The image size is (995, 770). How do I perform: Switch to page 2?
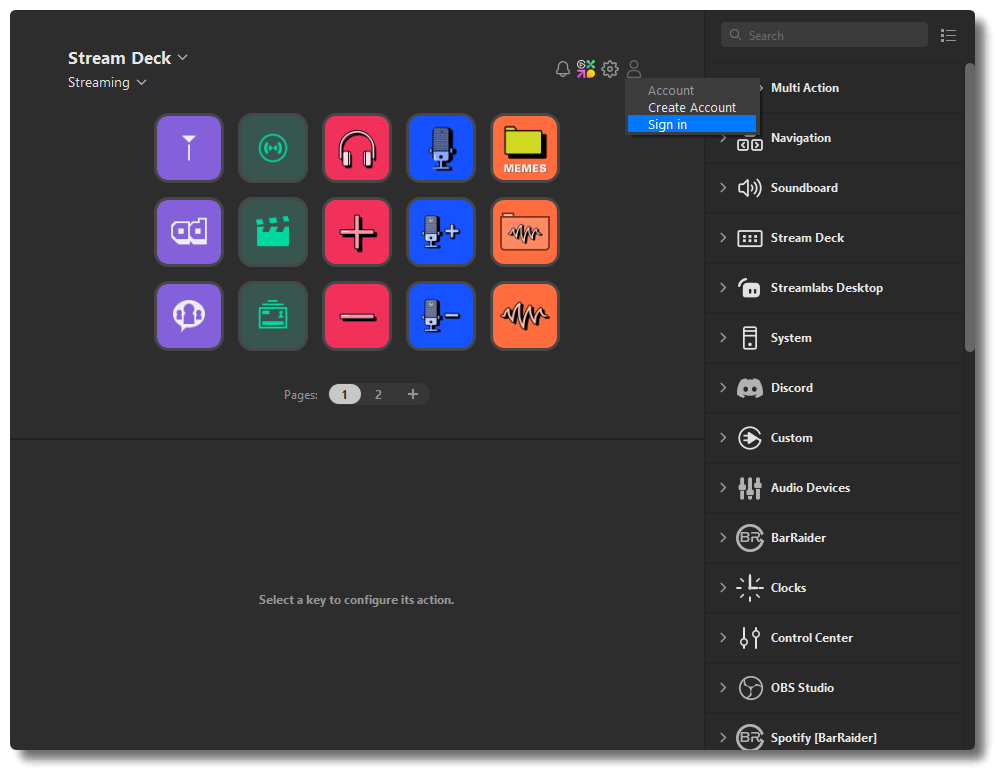378,394
